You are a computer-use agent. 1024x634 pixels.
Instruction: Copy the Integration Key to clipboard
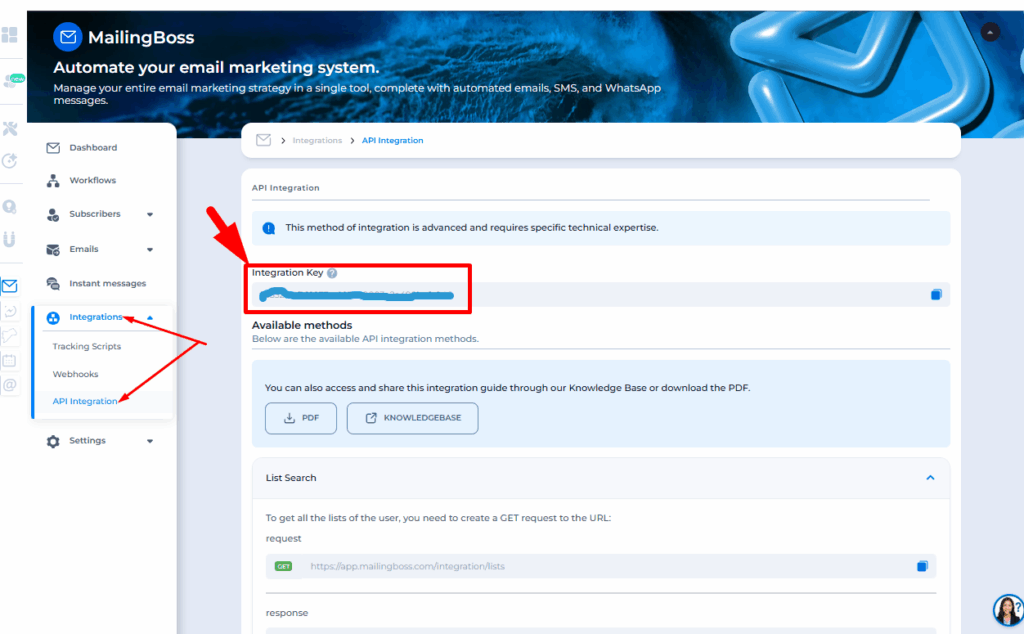point(936,294)
